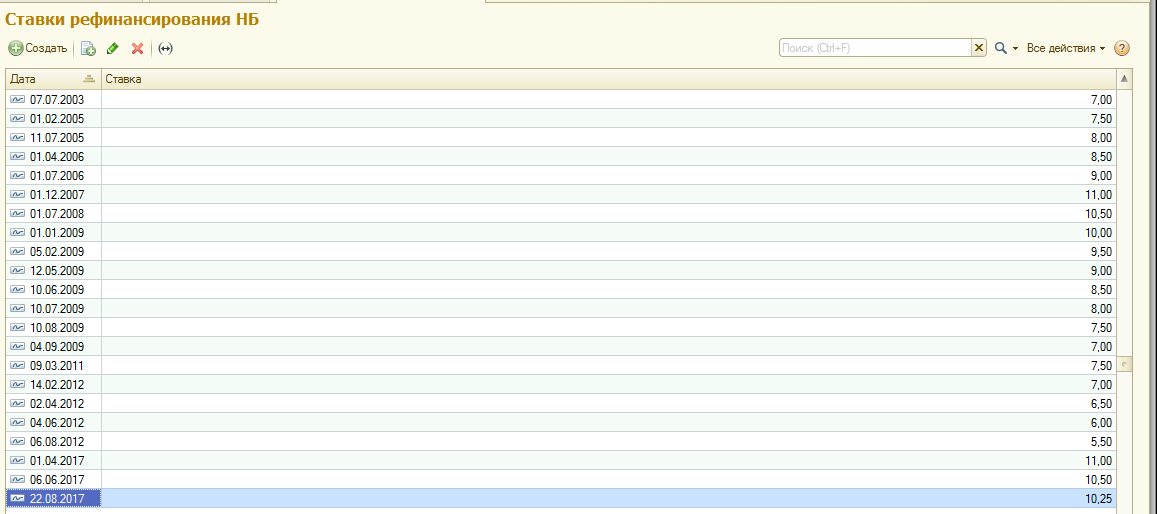Click the record icon of row 05.02.2009
Screen dimensions: 1157x514
(x=17, y=251)
